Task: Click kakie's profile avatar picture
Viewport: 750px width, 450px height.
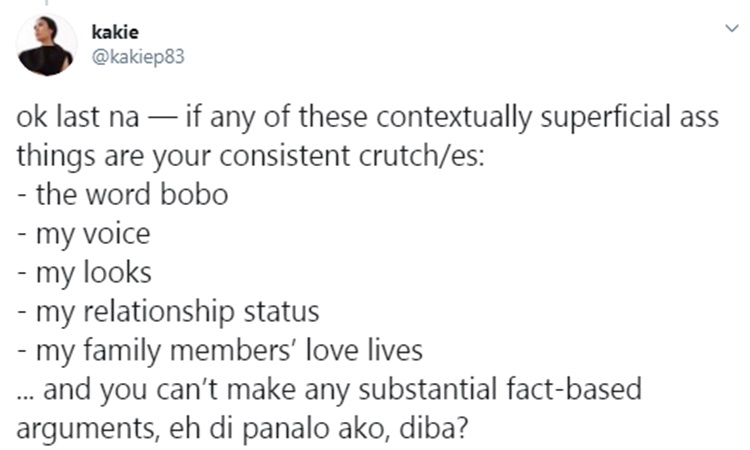Action: (46, 45)
